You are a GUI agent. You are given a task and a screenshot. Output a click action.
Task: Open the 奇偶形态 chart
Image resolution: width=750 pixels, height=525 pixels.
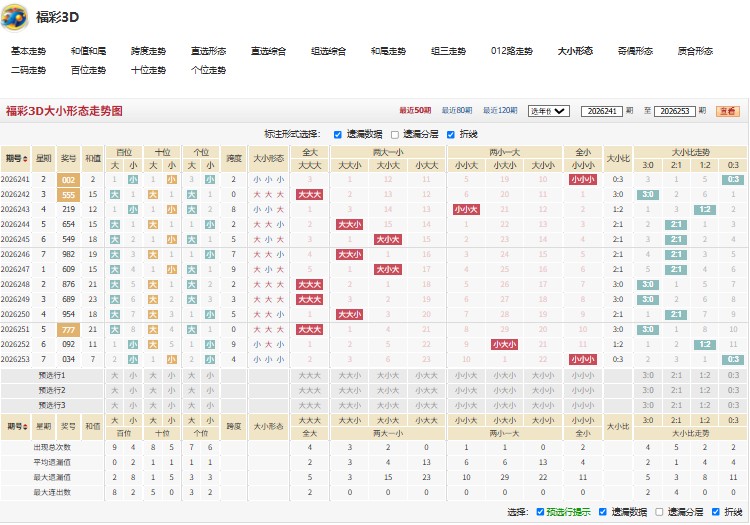click(635, 51)
